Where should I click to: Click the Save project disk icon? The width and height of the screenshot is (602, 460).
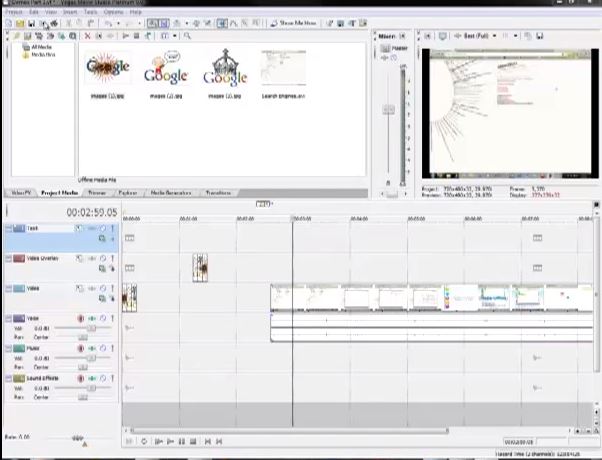pos(31,23)
